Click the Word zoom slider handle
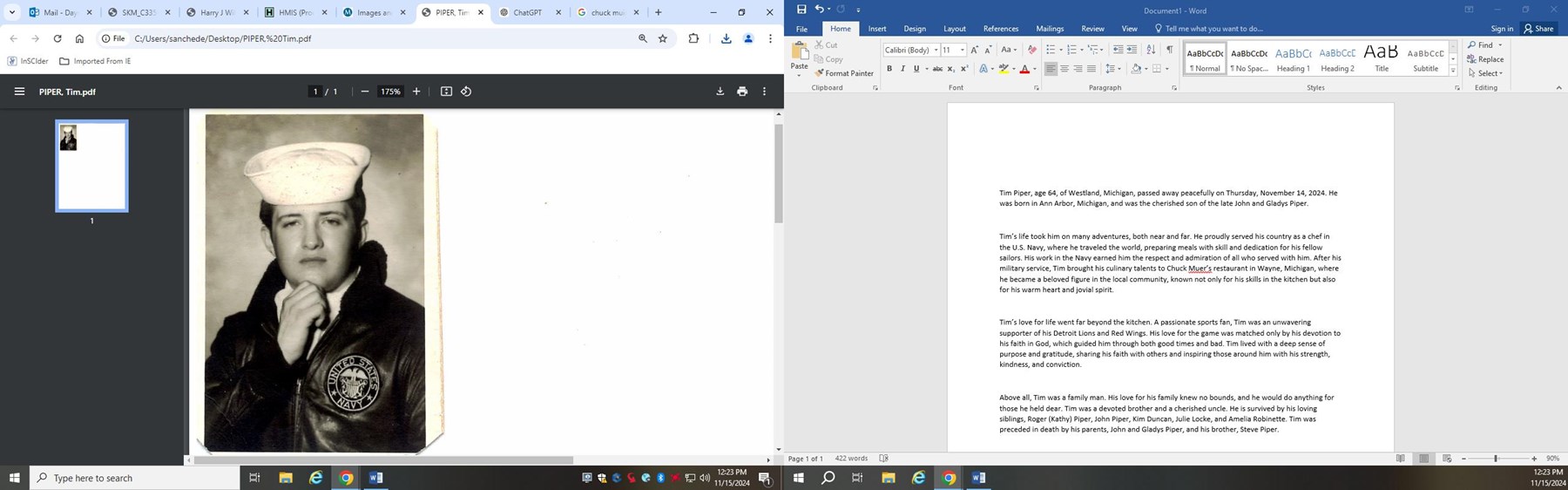 coord(1496,459)
